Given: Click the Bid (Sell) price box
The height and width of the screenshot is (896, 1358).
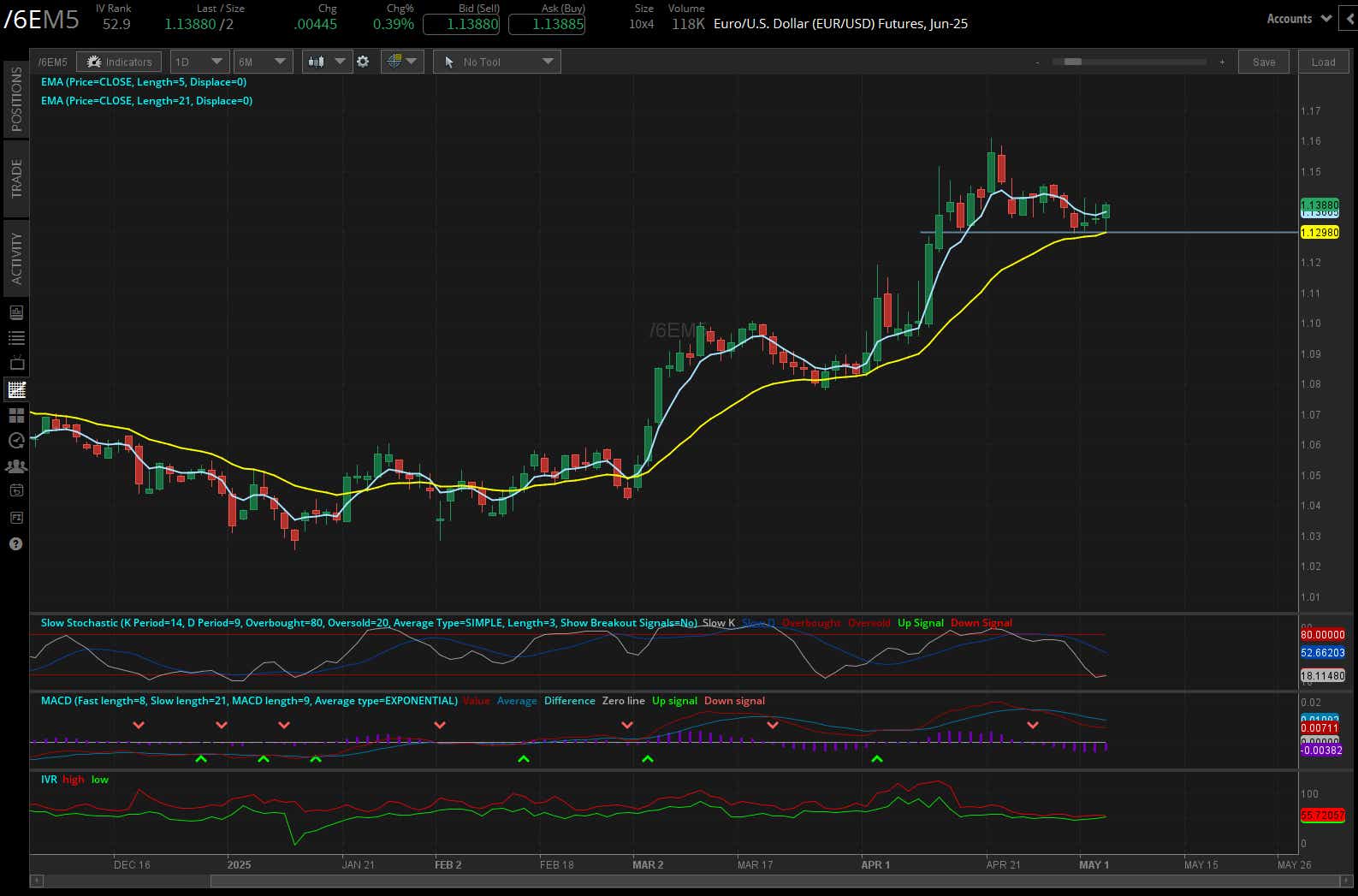Looking at the screenshot, I should tap(461, 24).
